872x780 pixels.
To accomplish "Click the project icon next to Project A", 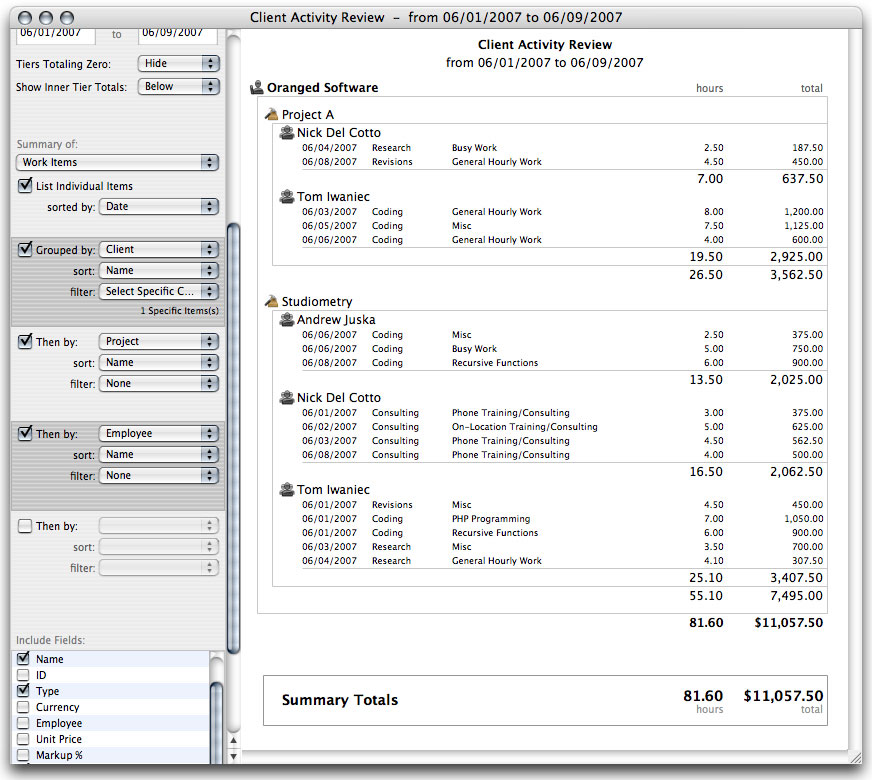I will click(x=271, y=114).
